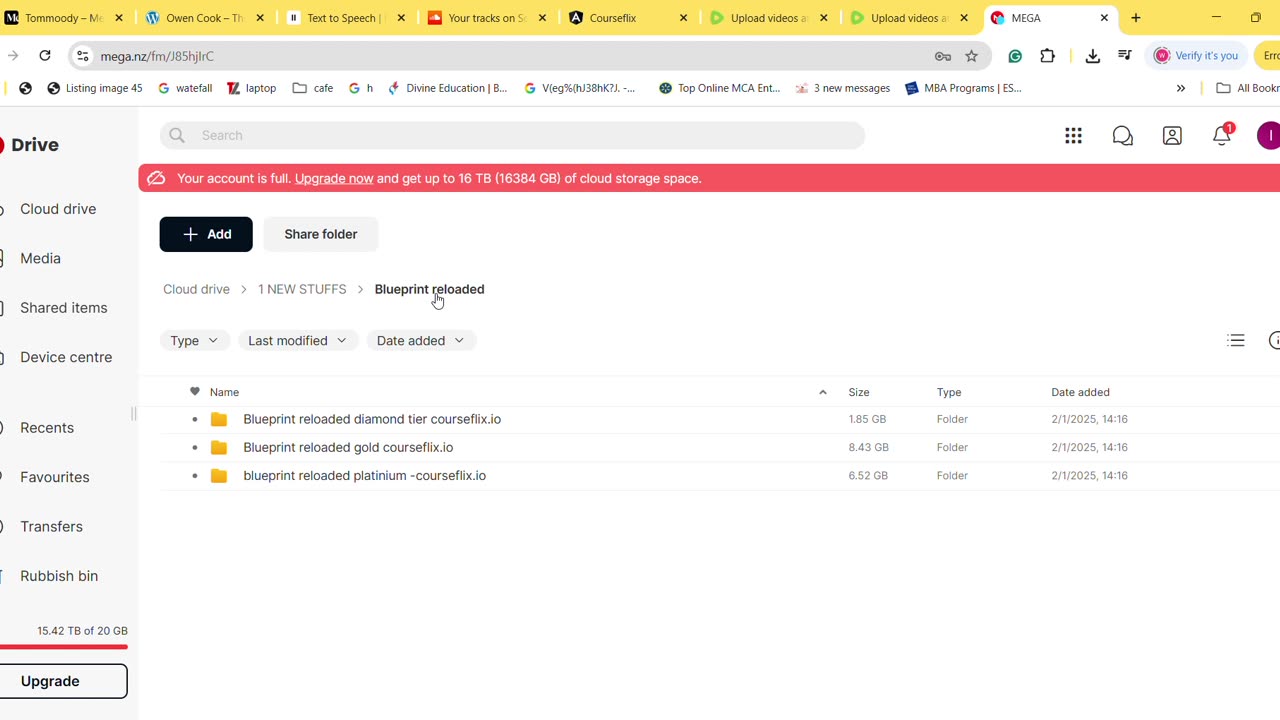
Task: Select folder icon for gold courseflix.io
Action: click(x=219, y=448)
